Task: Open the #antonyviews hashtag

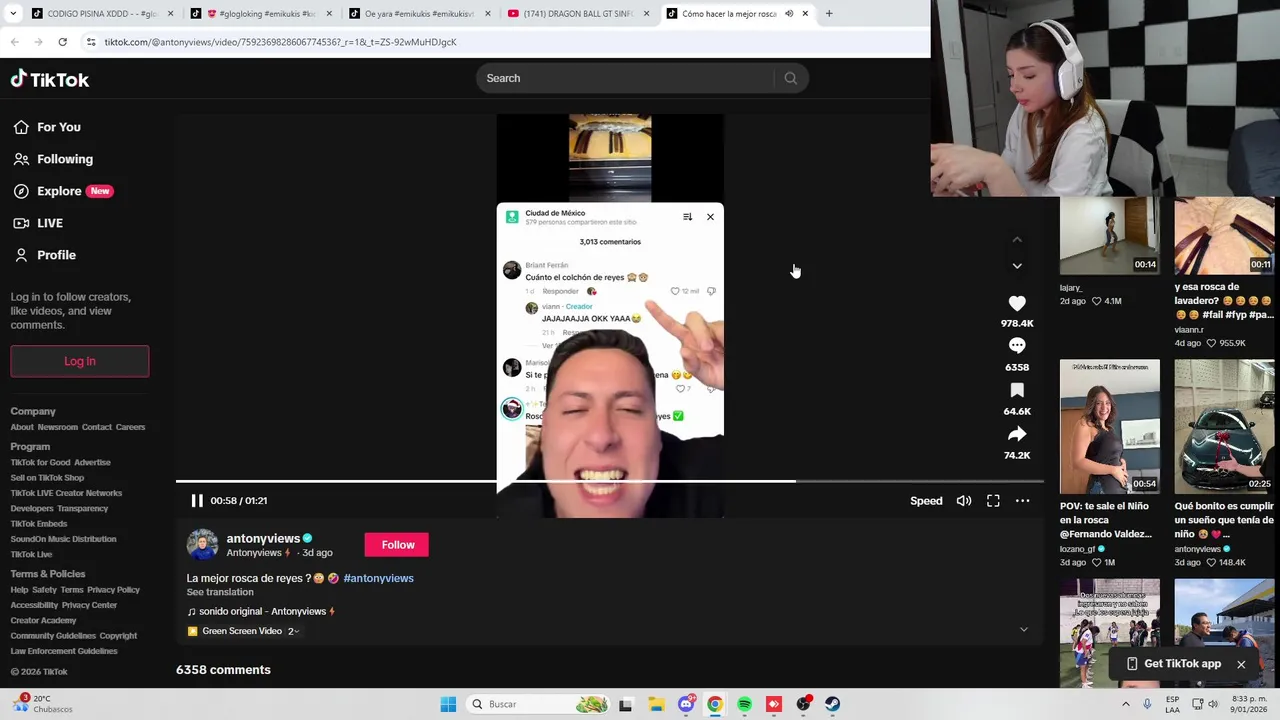Action: [x=378, y=578]
